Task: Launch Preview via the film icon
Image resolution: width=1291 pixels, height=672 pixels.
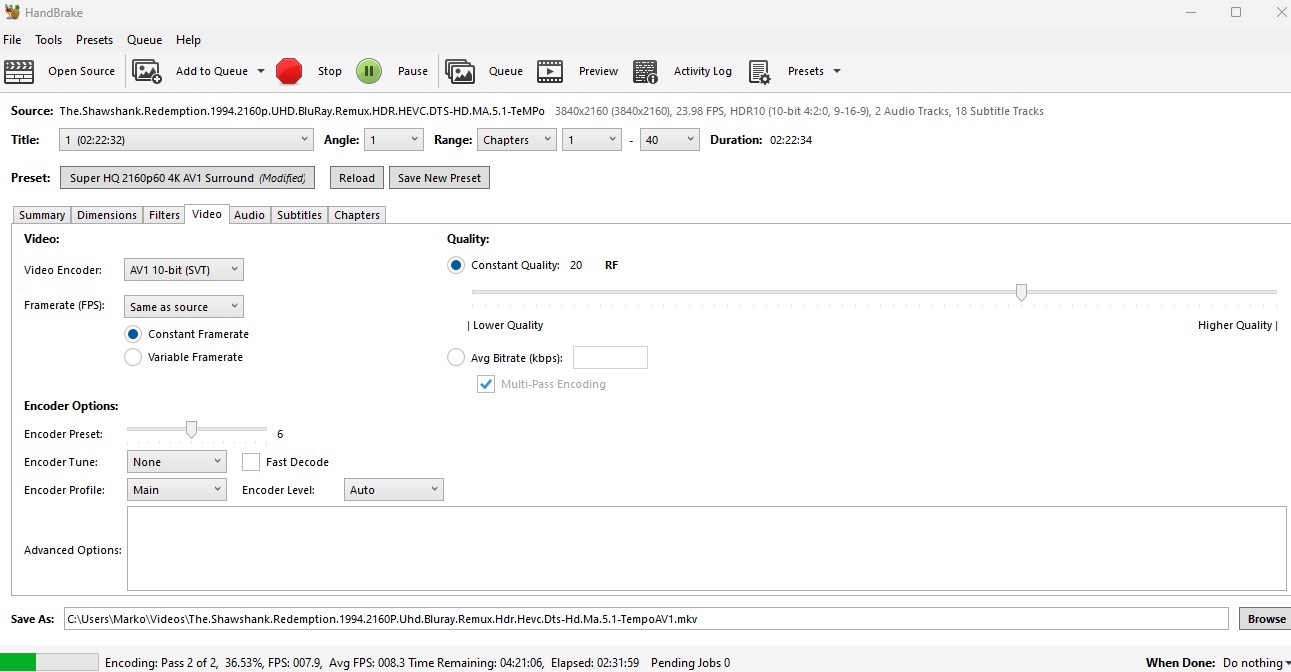Action: click(x=550, y=71)
